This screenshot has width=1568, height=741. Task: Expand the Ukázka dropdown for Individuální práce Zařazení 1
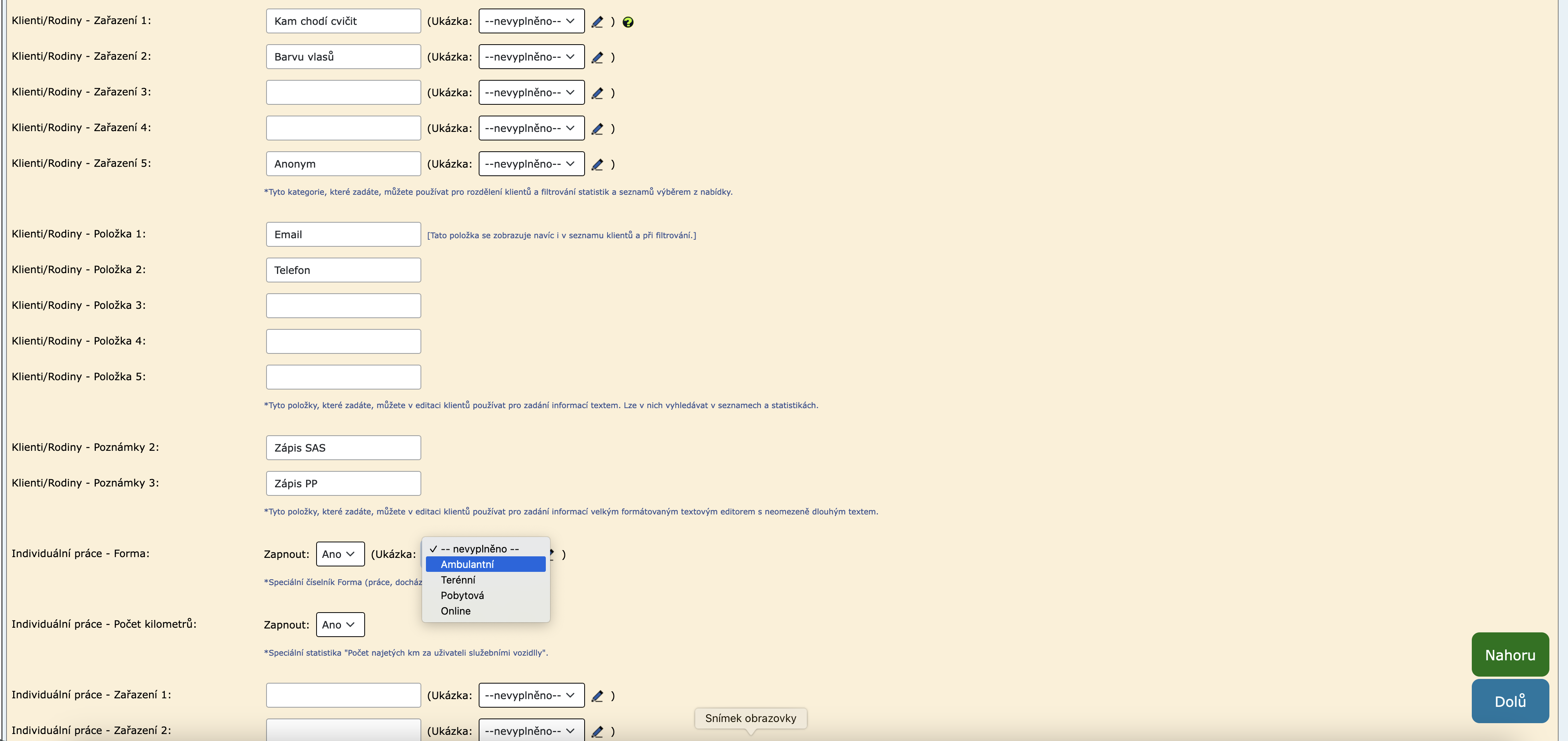531,695
